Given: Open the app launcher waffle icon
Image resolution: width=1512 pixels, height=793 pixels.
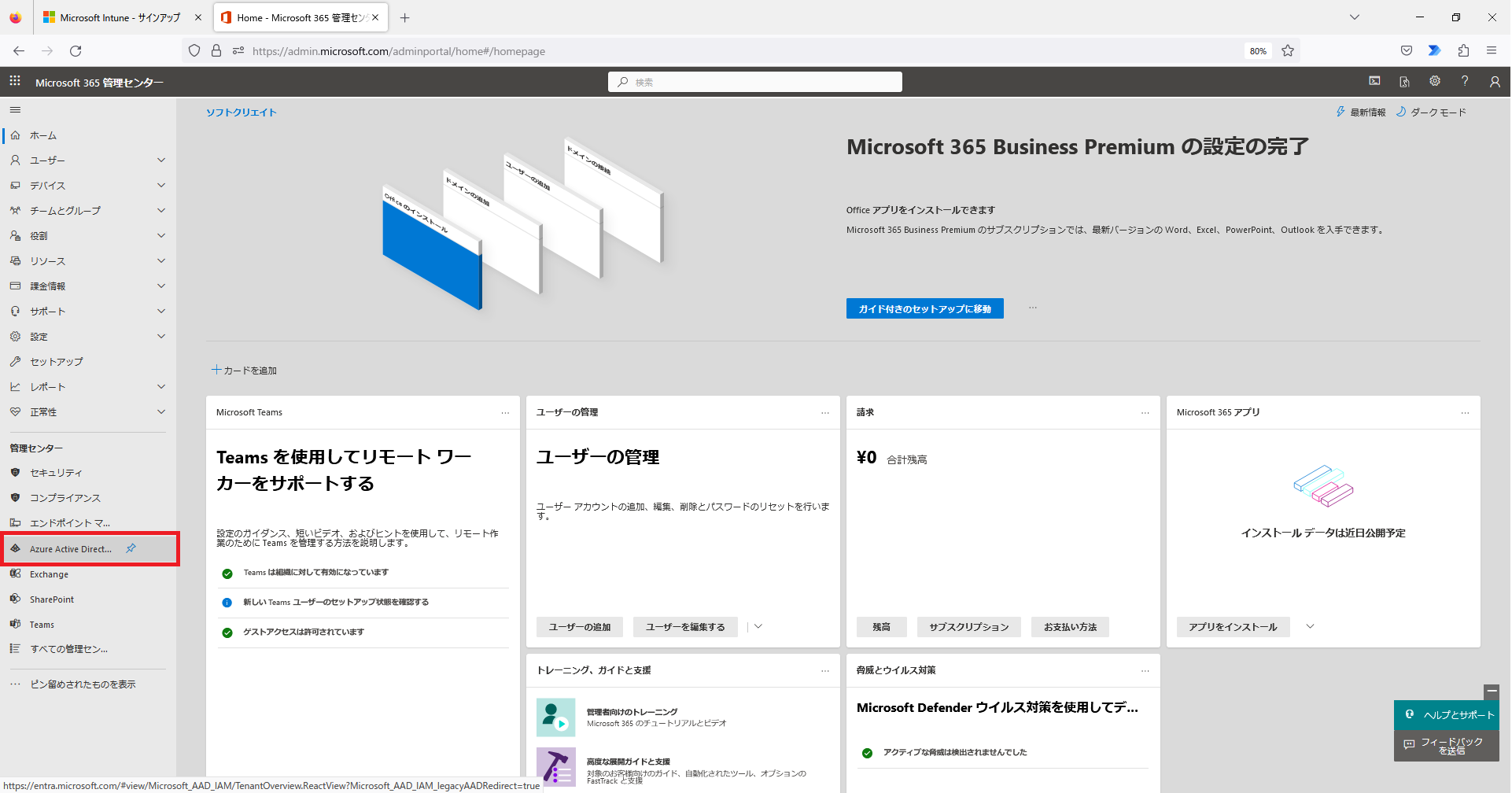Looking at the screenshot, I should point(15,82).
